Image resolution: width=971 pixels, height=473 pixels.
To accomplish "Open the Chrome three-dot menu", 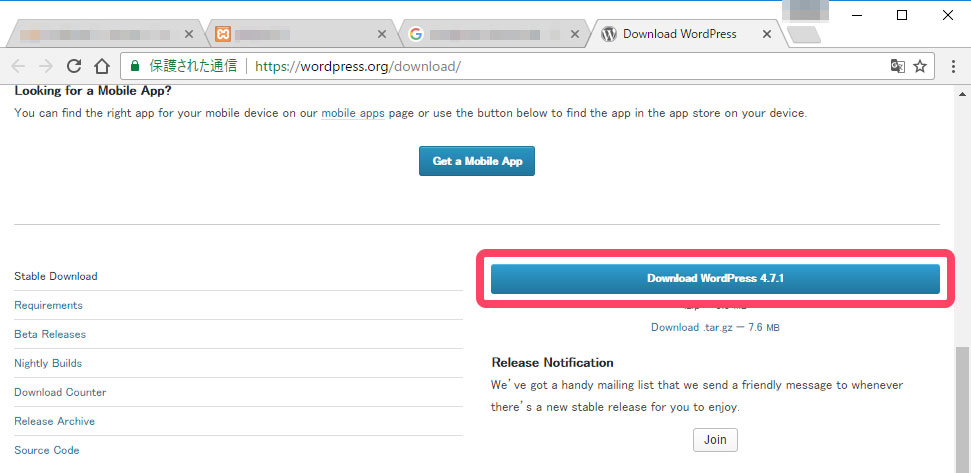I will [x=954, y=66].
